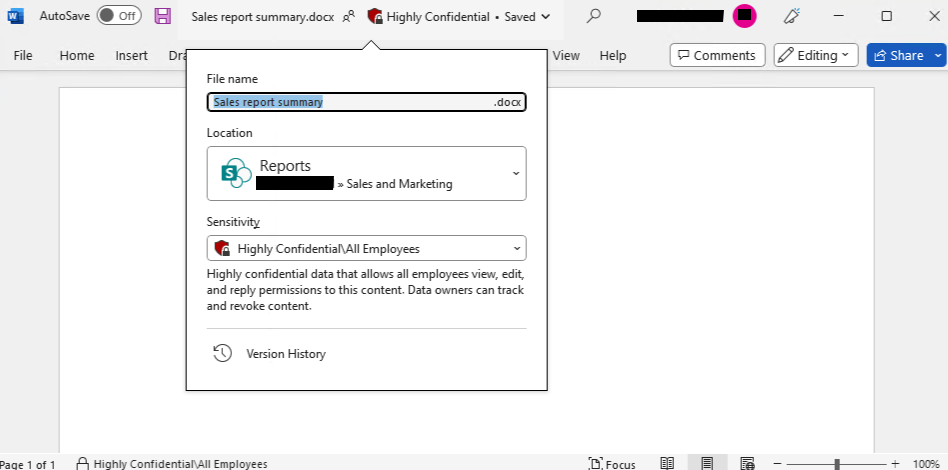Image resolution: width=948 pixels, height=470 pixels.
Task: Select Print Layout view in status bar
Action: point(707,463)
